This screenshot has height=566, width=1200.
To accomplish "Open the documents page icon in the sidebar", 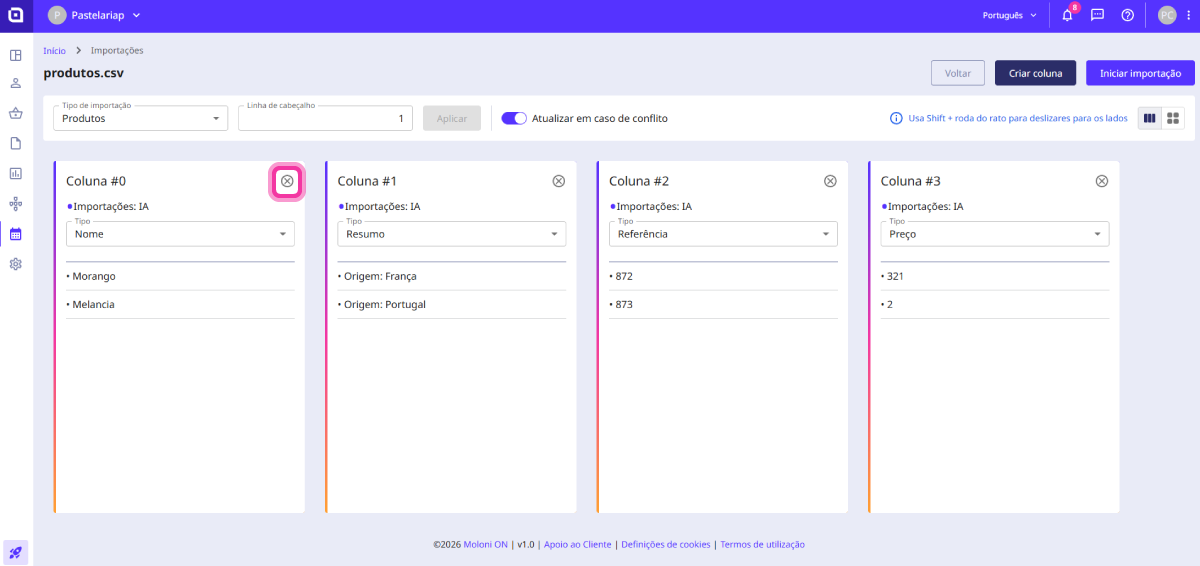I will tap(16, 144).
